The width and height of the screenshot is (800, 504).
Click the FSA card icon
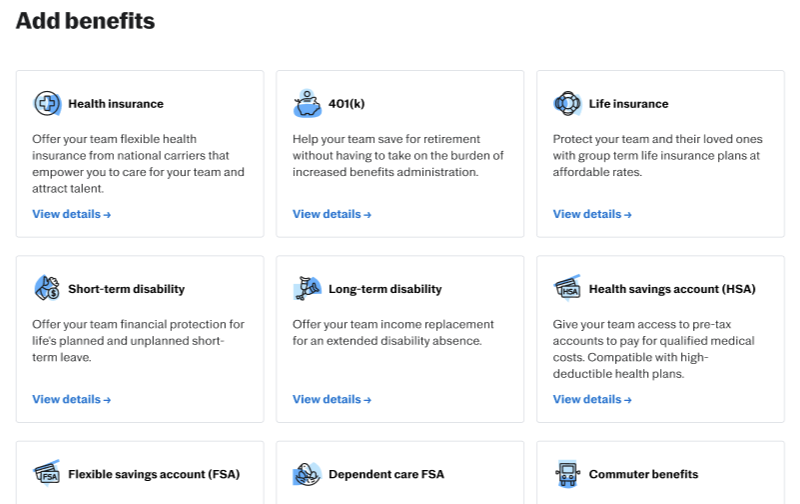click(x=47, y=474)
